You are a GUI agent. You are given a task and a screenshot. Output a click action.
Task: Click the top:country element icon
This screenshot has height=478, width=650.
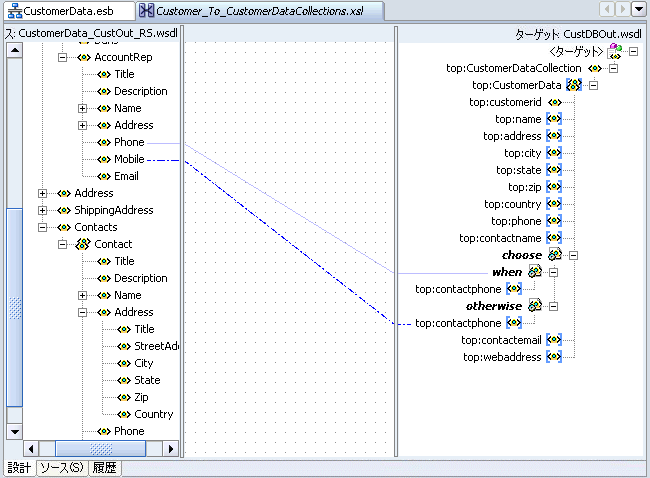[x=554, y=204]
